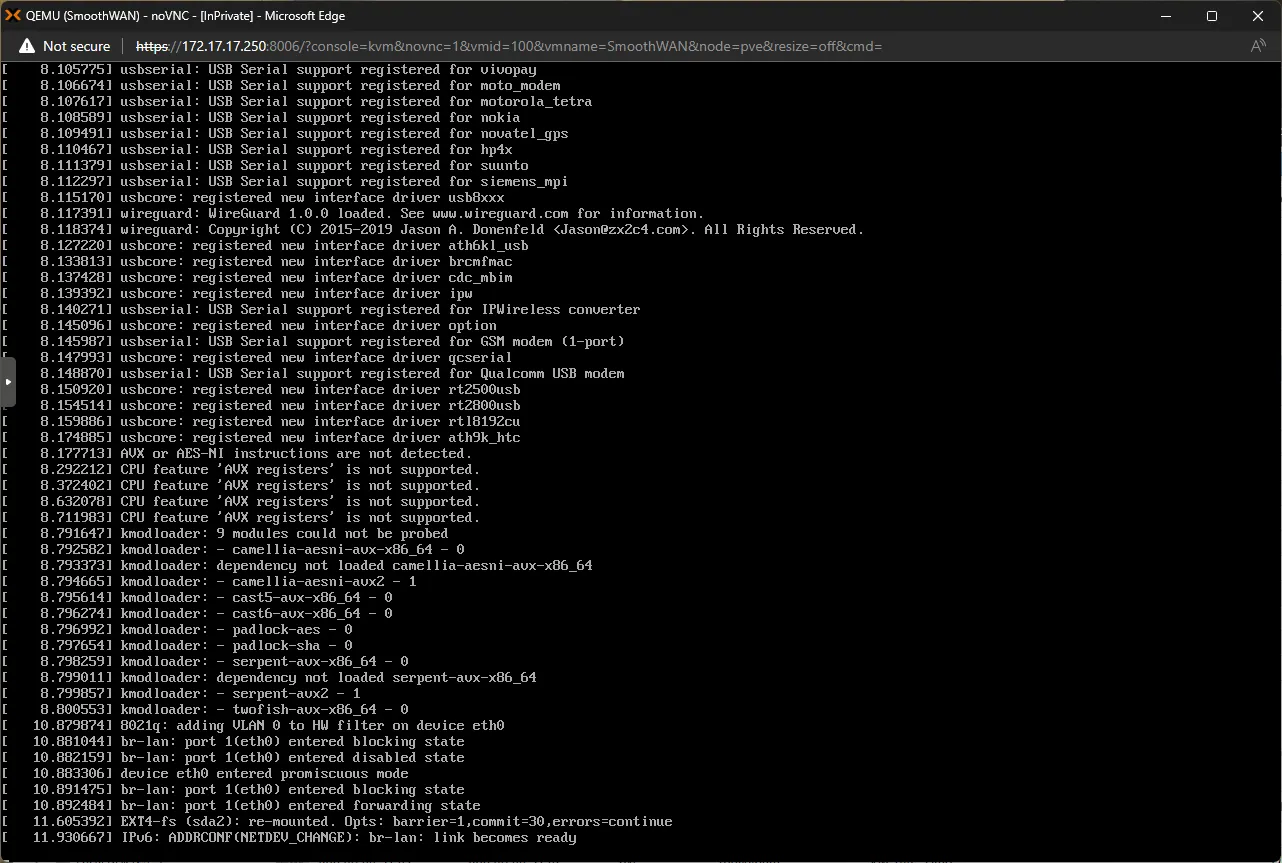Click the 'padlock-sha - 0' line

click(x=177, y=646)
